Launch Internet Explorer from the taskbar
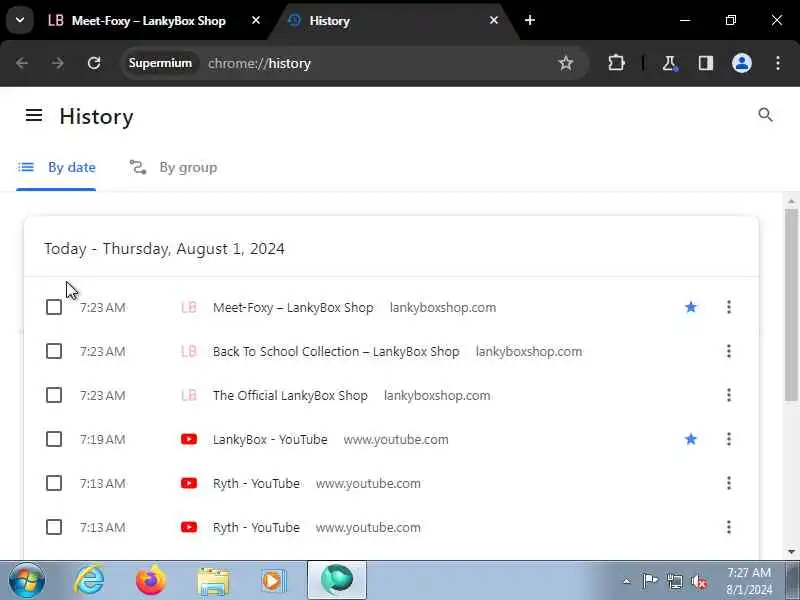This screenshot has width=800, height=600. pos(89,580)
